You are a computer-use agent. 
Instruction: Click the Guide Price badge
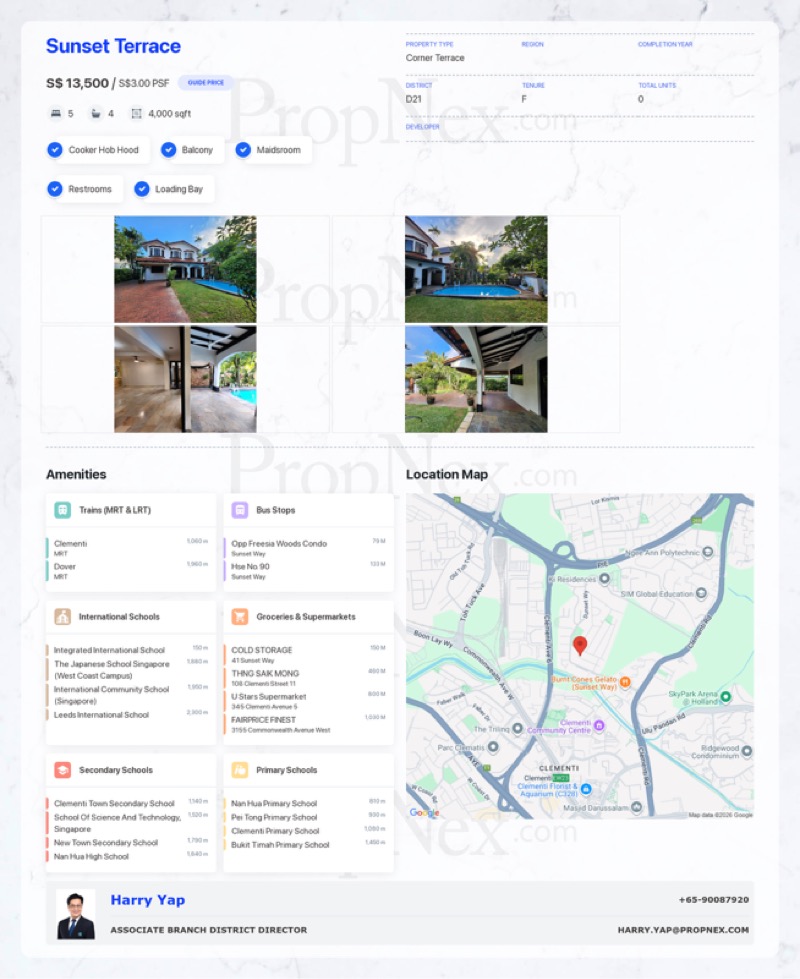pyautogui.click(x=207, y=83)
